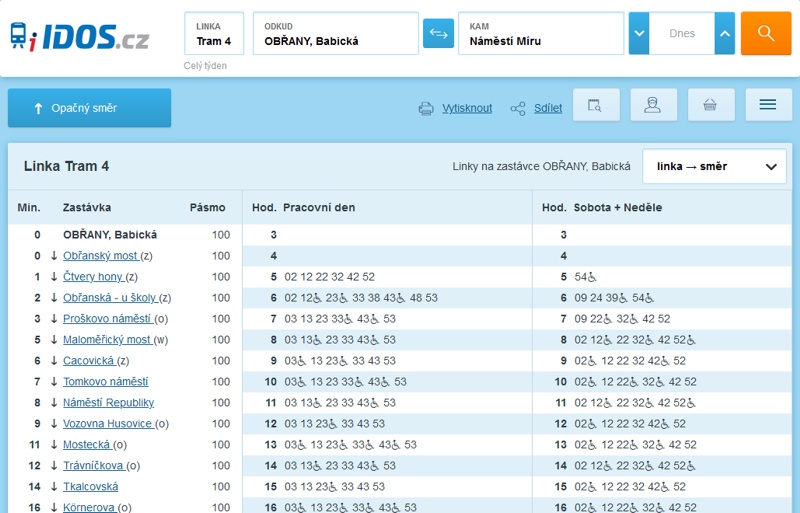Click the orange search button
This screenshot has width=800, height=513.
[x=765, y=33]
